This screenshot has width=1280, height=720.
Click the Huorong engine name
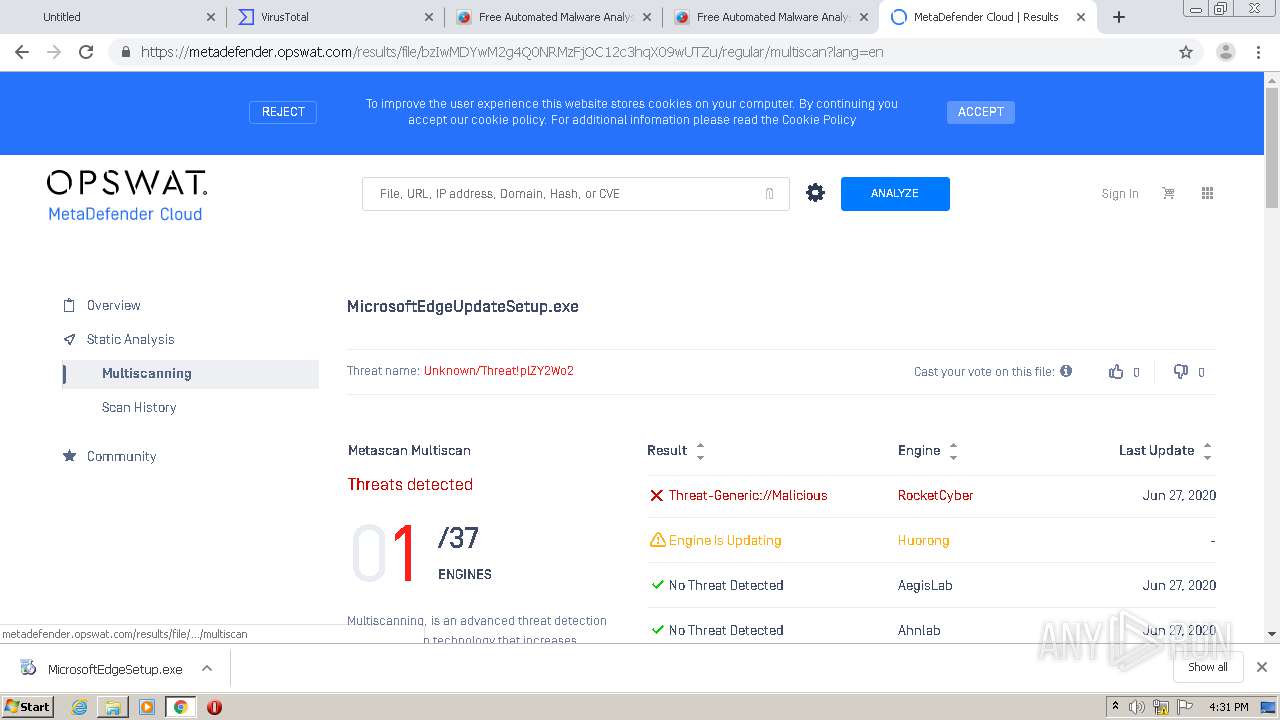tap(923, 540)
